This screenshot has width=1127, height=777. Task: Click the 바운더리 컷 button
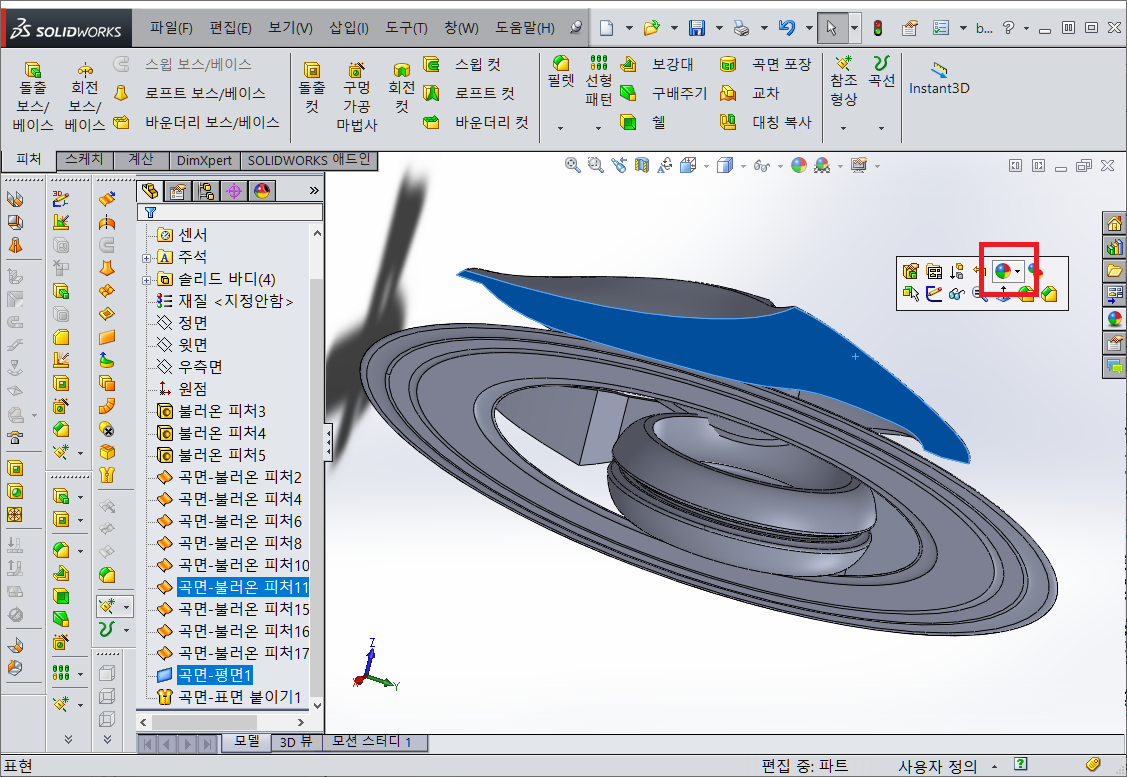[476, 123]
